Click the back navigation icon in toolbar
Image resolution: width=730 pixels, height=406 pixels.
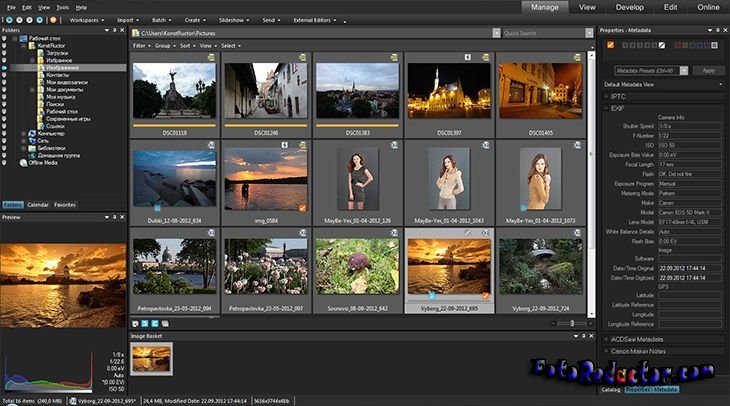click(7, 19)
